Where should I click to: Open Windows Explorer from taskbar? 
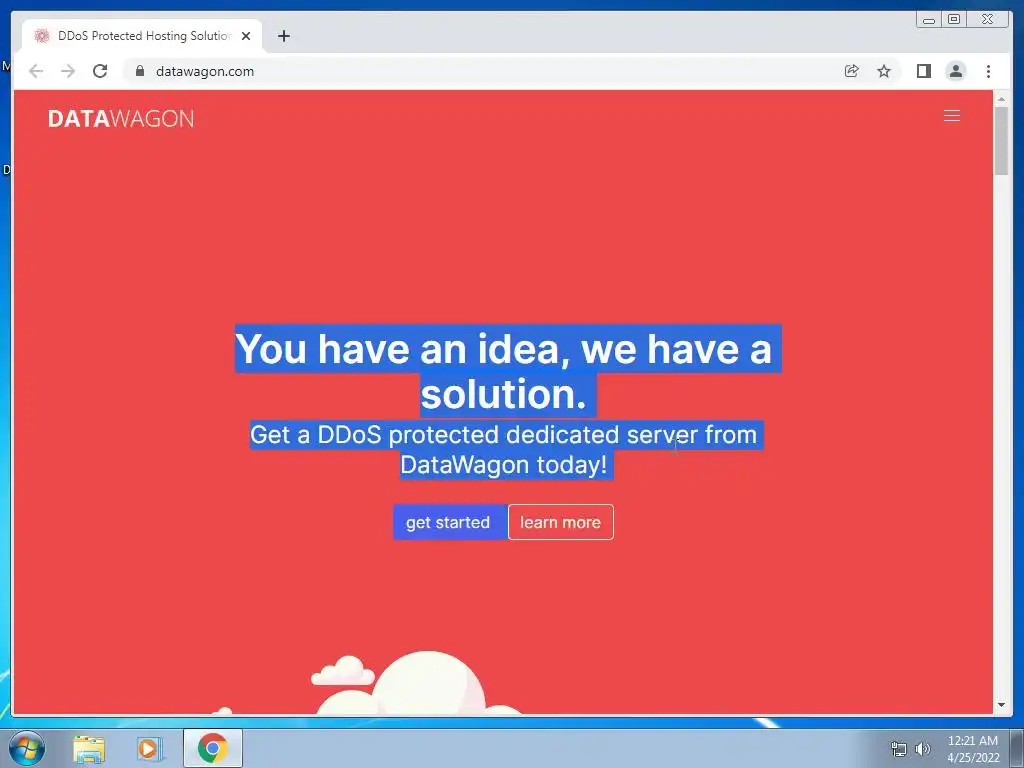(x=89, y=748)
